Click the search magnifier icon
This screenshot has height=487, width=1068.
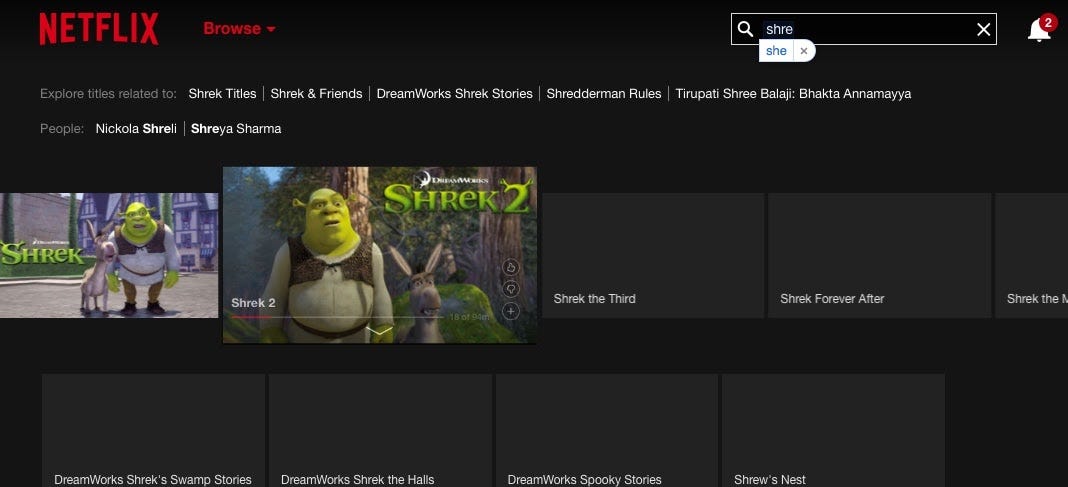tap(745, 29)
